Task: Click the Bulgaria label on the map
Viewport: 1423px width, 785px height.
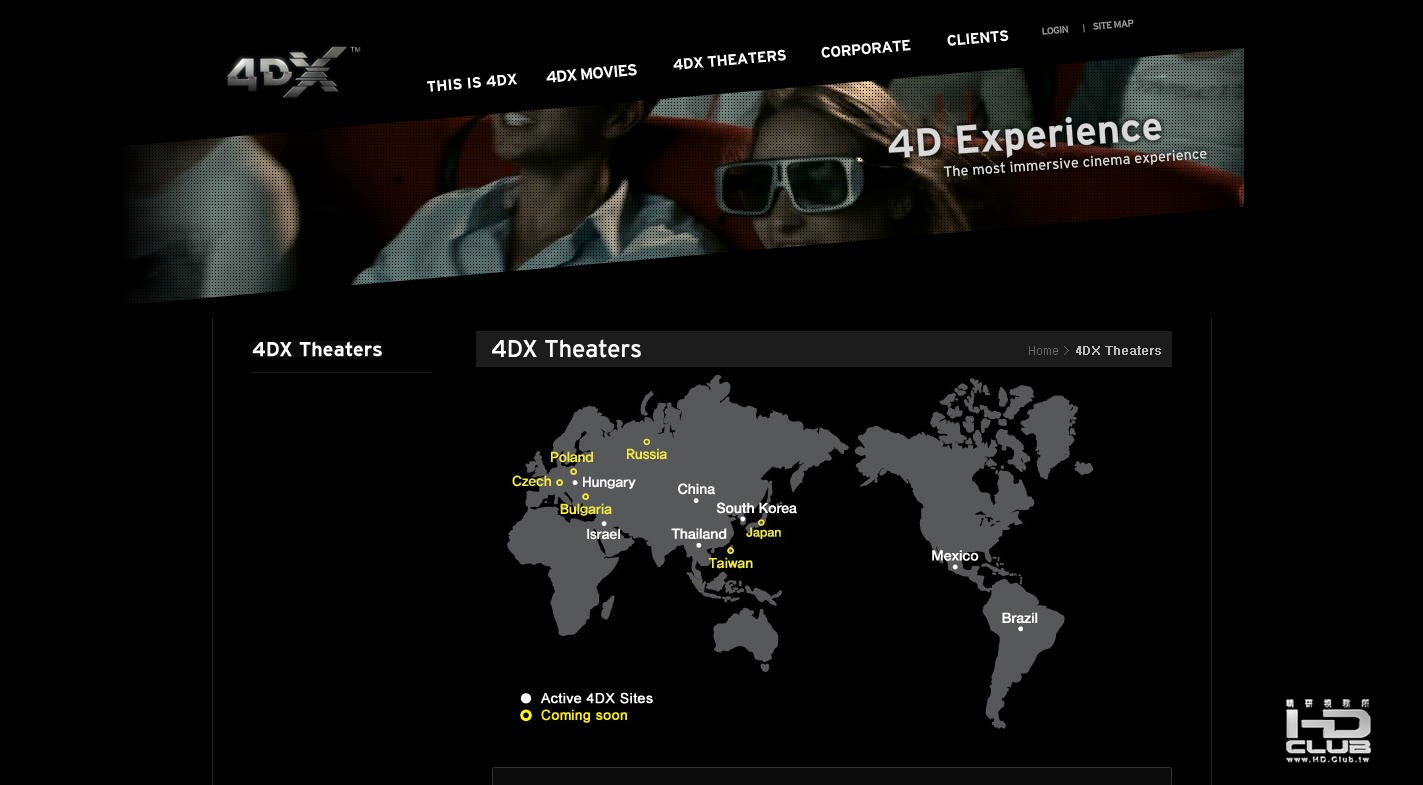Action: (586, 510)
